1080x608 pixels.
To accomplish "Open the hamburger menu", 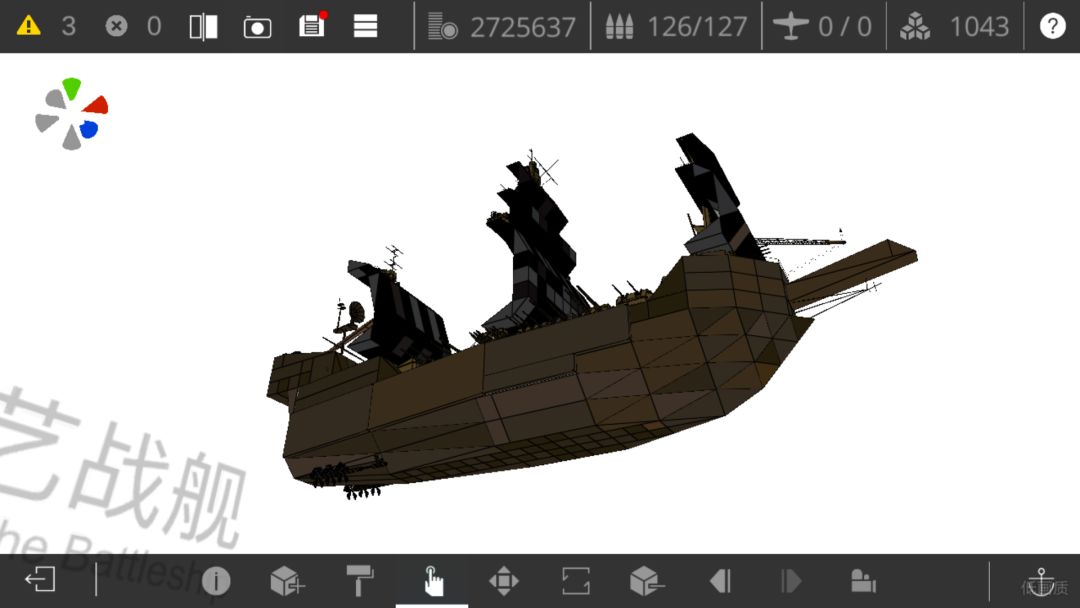I will 366,26.
